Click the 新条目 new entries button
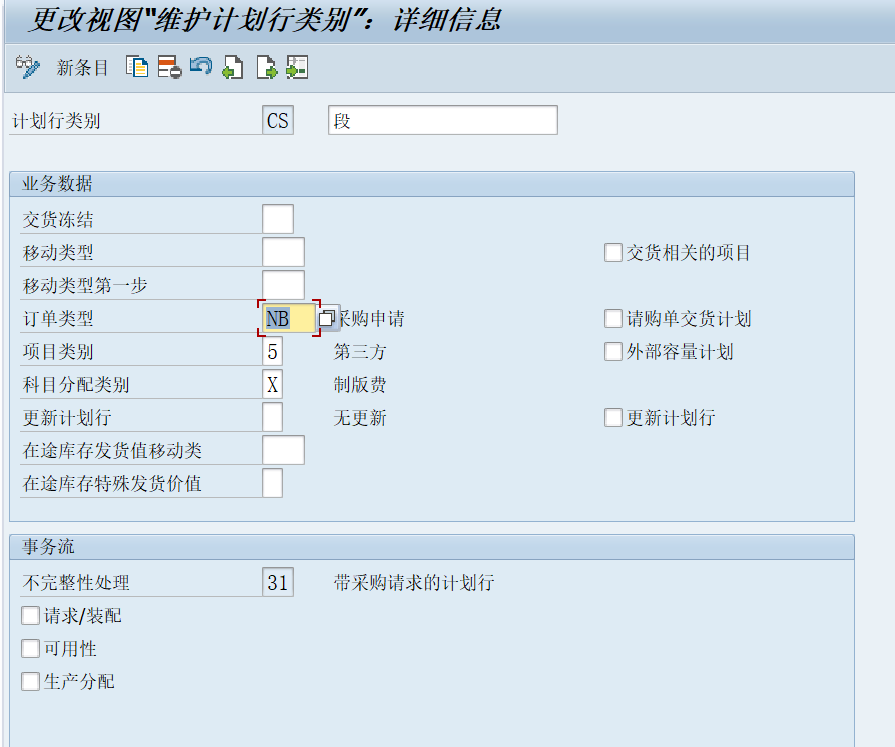Screen dimensions: 895x747 (x=82, y=68)
